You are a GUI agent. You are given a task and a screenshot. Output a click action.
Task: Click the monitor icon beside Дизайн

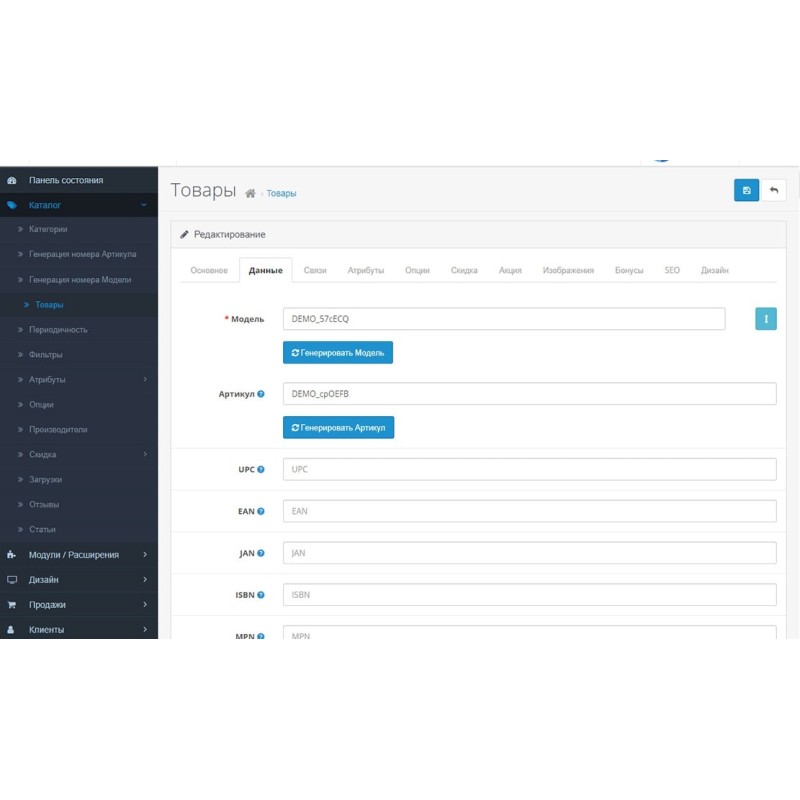click(x=12, y=580)
